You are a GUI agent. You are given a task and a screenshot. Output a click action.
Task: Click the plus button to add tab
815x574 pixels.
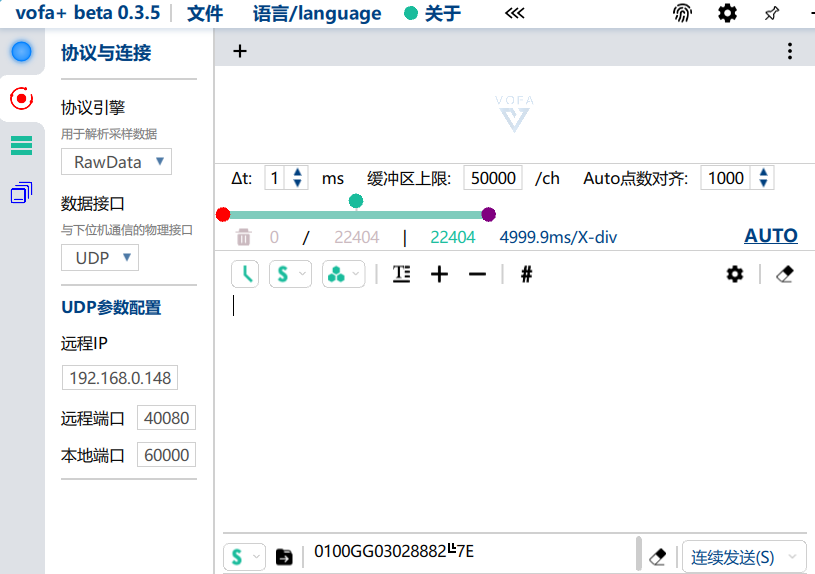pos(240,52)
